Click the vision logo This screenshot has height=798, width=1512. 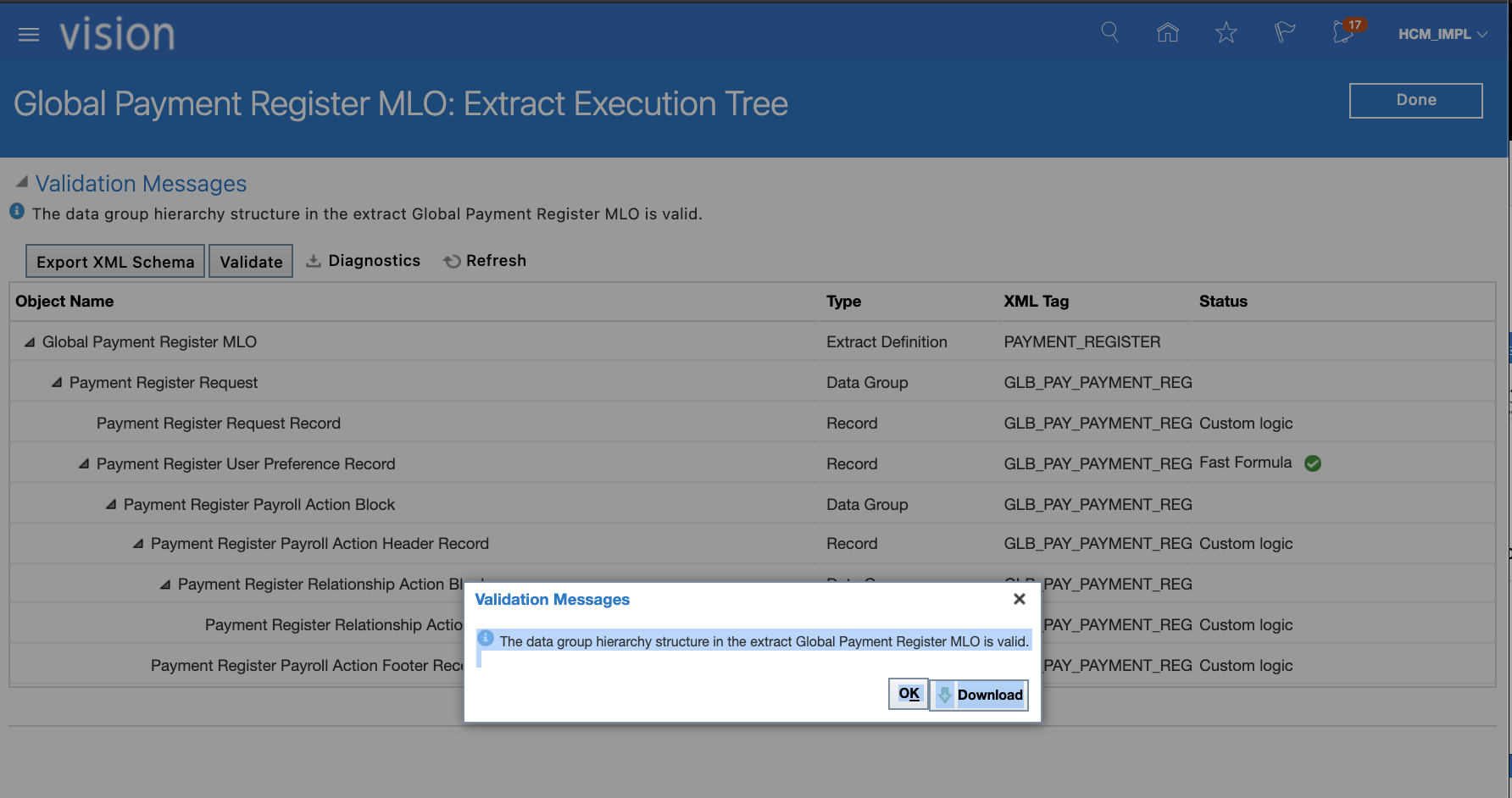117,35
